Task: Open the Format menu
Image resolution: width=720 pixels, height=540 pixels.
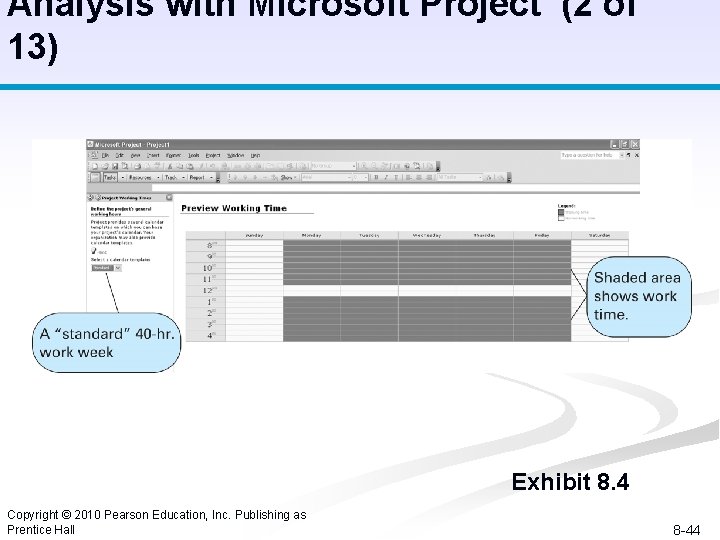Action: coord(173,155)
